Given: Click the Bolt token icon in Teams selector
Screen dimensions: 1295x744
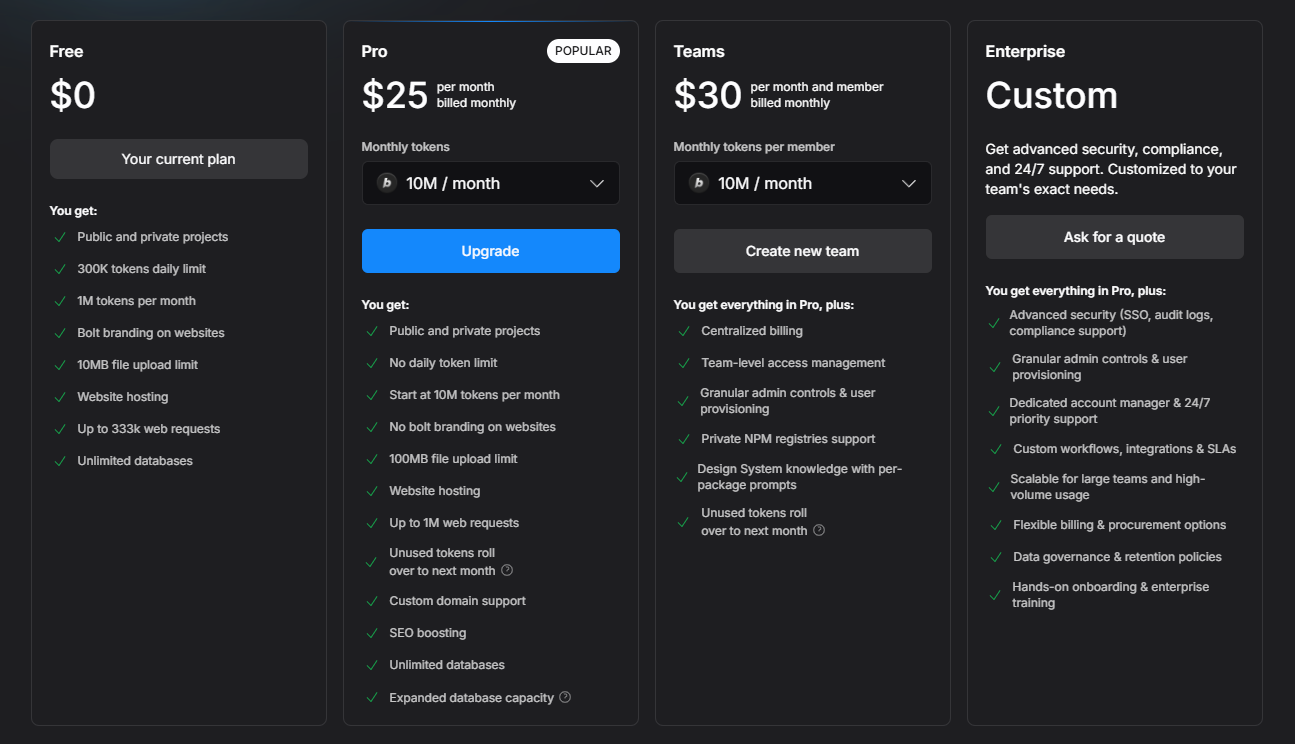Looking at the screenshot, I should (699, 183).
